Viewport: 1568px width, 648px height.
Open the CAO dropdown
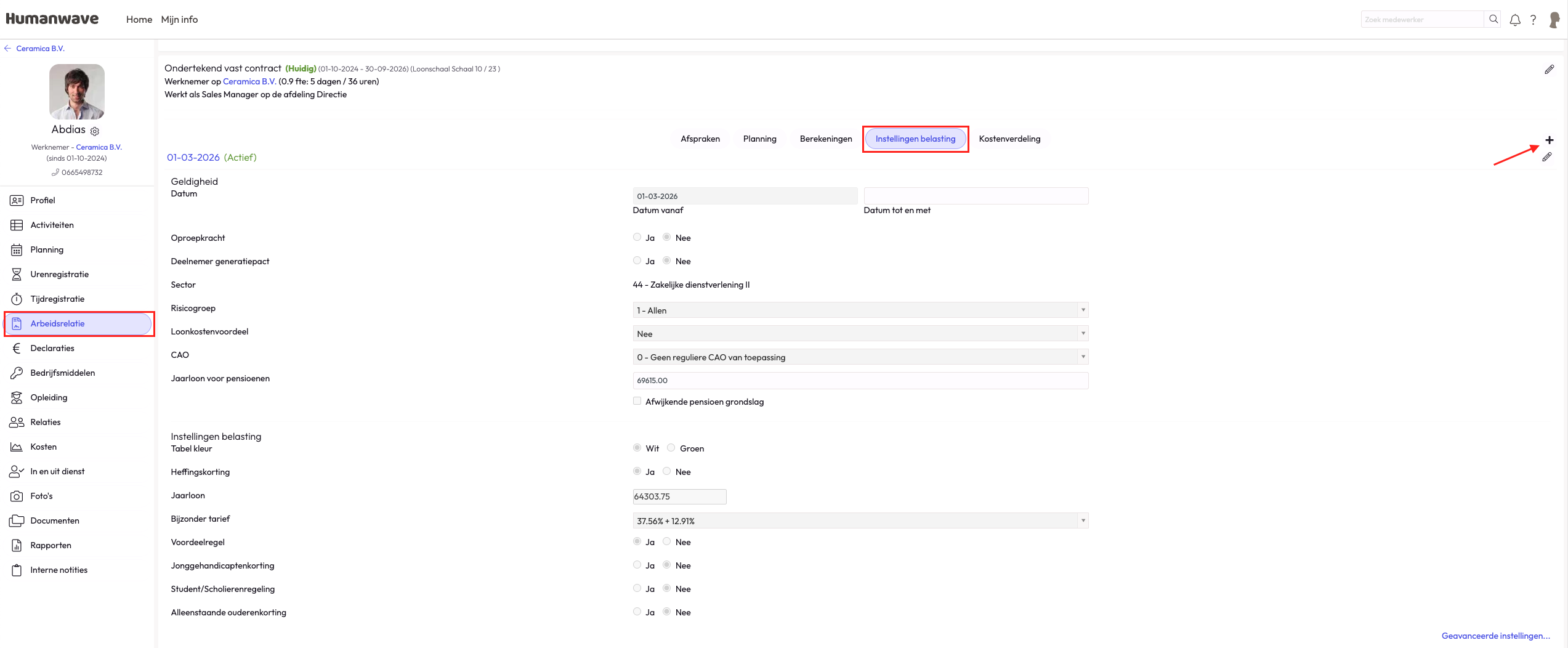point(860,357)
